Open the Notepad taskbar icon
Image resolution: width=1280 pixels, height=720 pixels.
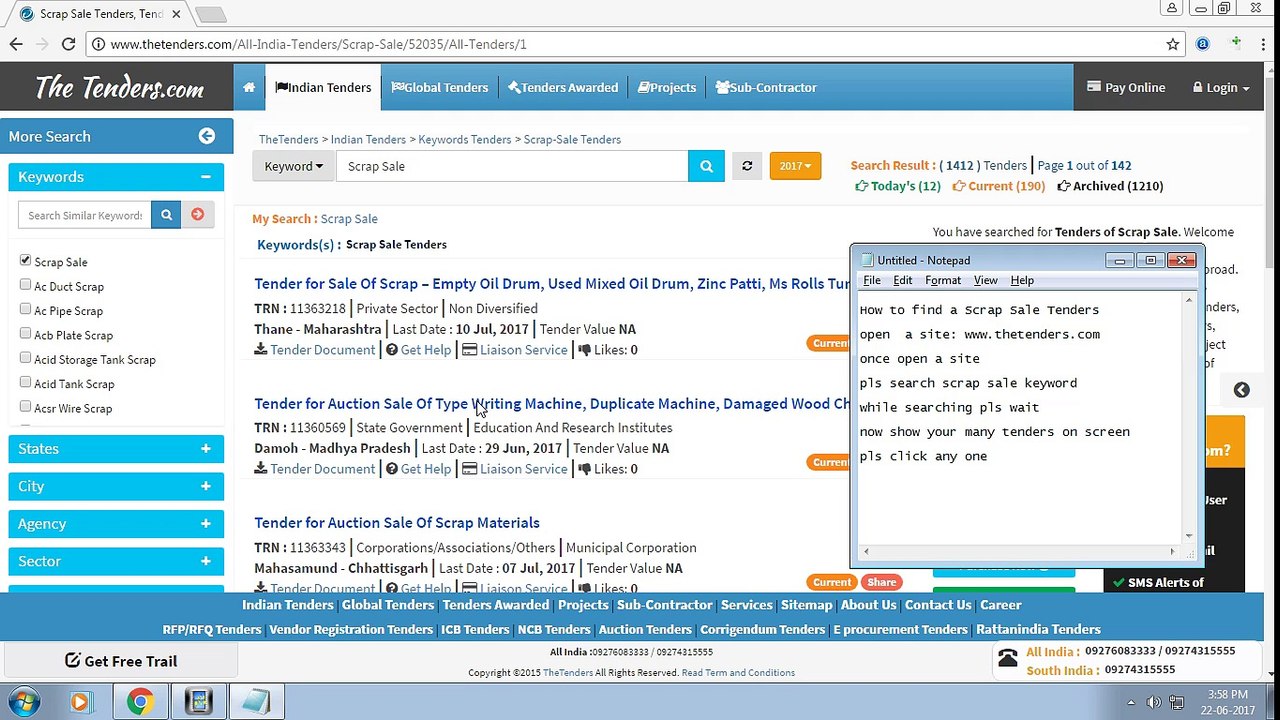256,702
